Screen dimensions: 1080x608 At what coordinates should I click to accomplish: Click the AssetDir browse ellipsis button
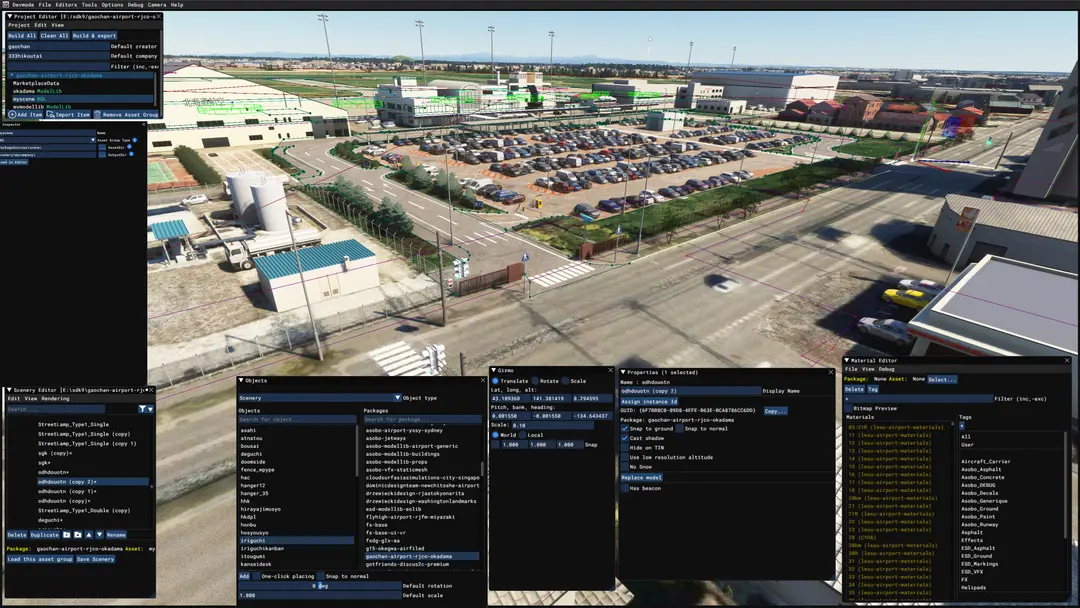coord(102,147)
